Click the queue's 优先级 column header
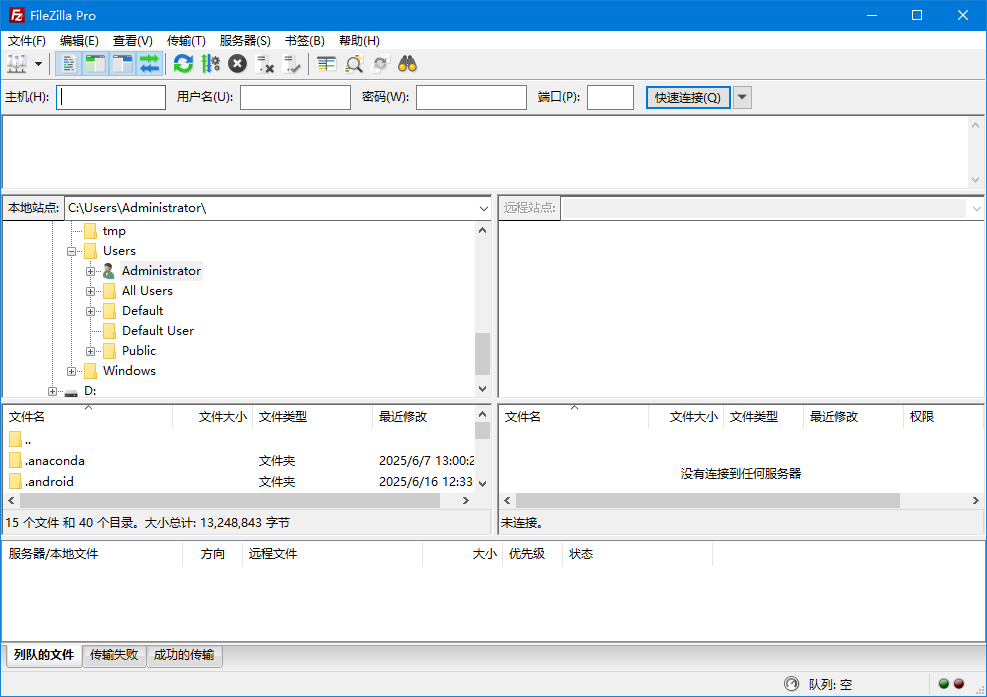The height and width of the screenshot is (697, 987). click(x=532, y=554)
